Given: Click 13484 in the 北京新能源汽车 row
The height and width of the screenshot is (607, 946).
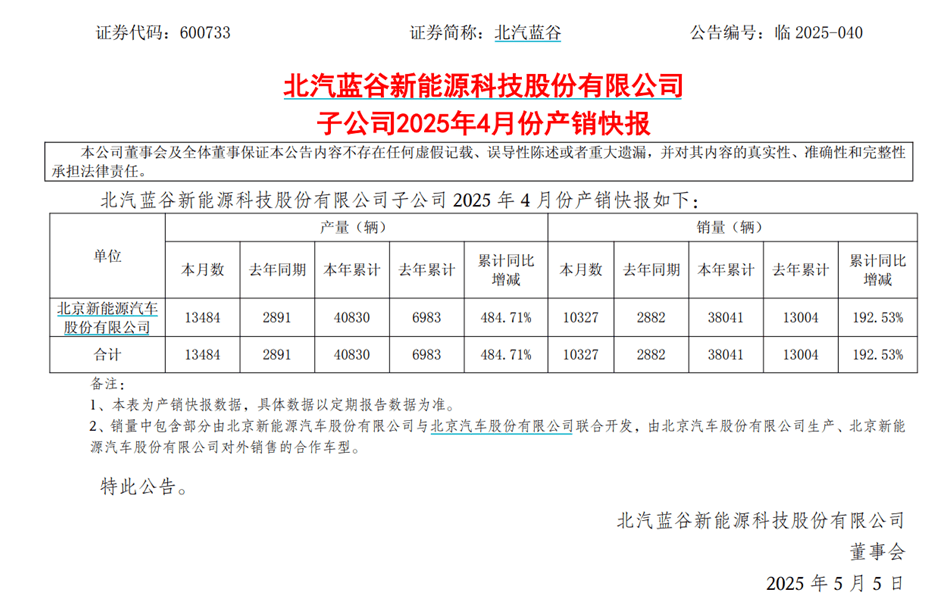Looking at the screenshot, I should tap(203, 318).
